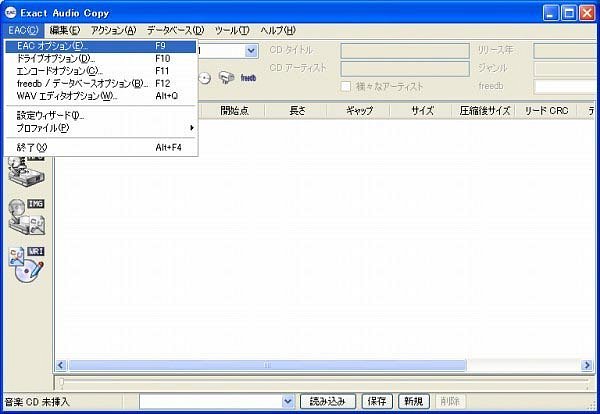Open the アクション menu
The image size is (600, 414).
(113, 30)
